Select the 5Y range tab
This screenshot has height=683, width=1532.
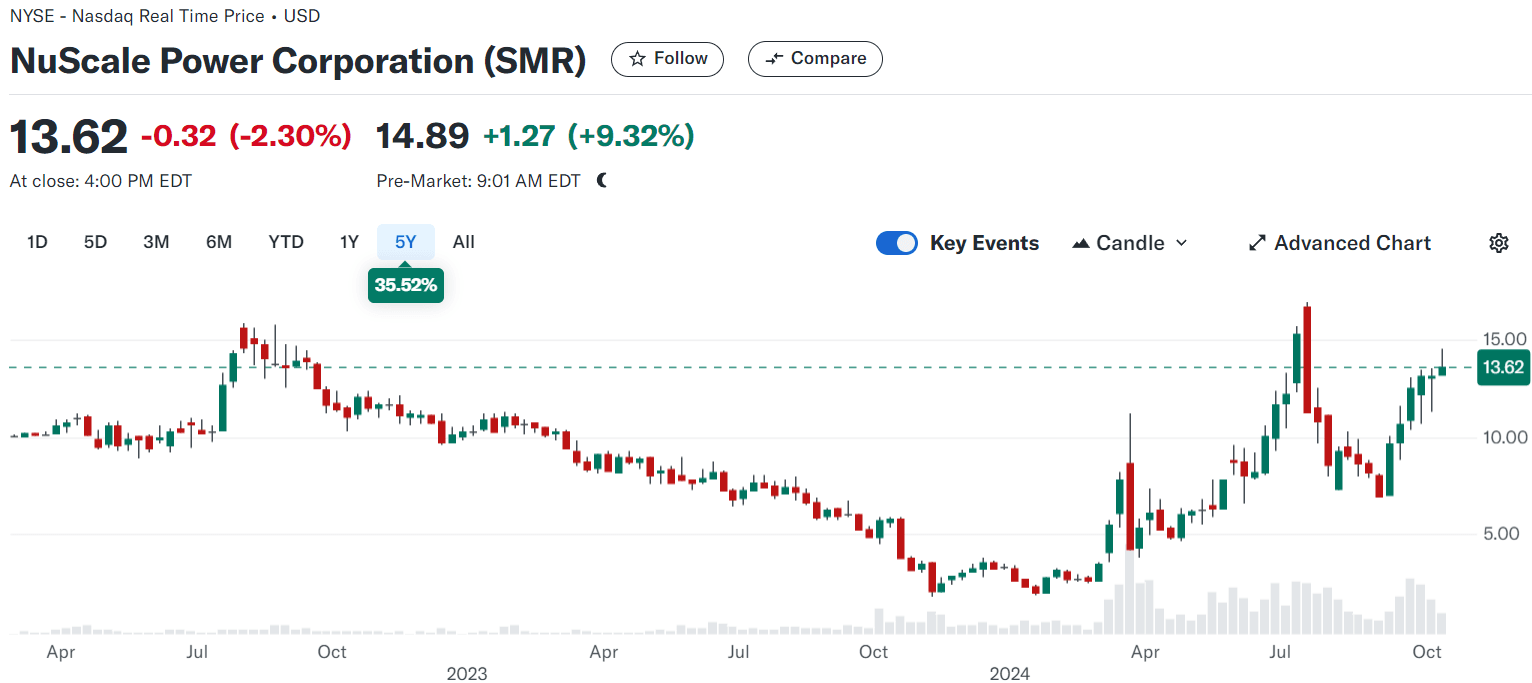coord(405,242)
